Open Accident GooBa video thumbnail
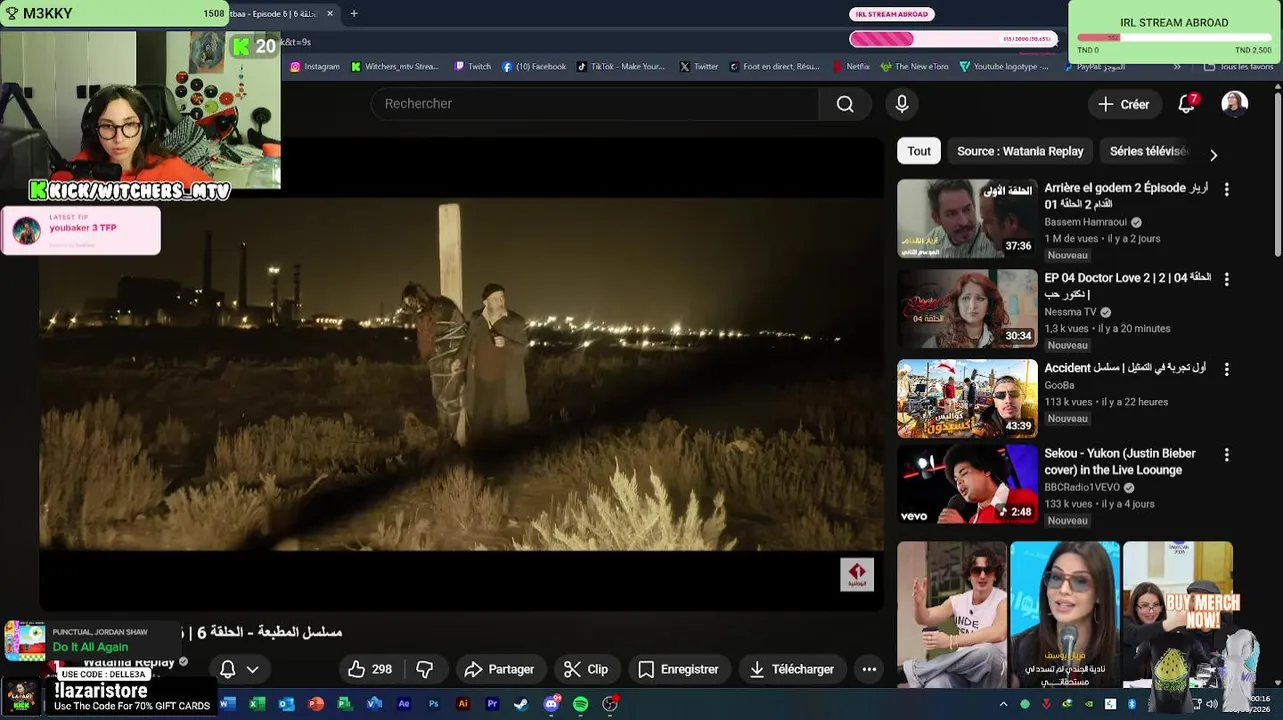Image resolution: width=1283 pixels, height=720 pixels. tap(967, 398)
